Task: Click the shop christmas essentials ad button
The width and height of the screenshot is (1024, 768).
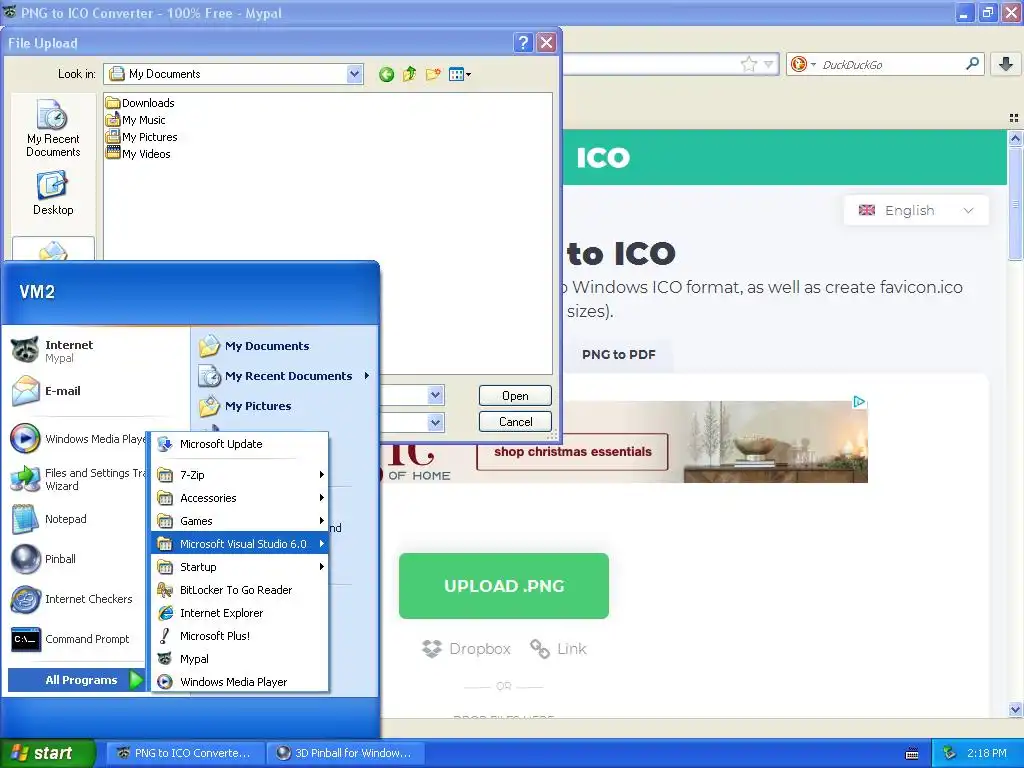Action: 572,452
